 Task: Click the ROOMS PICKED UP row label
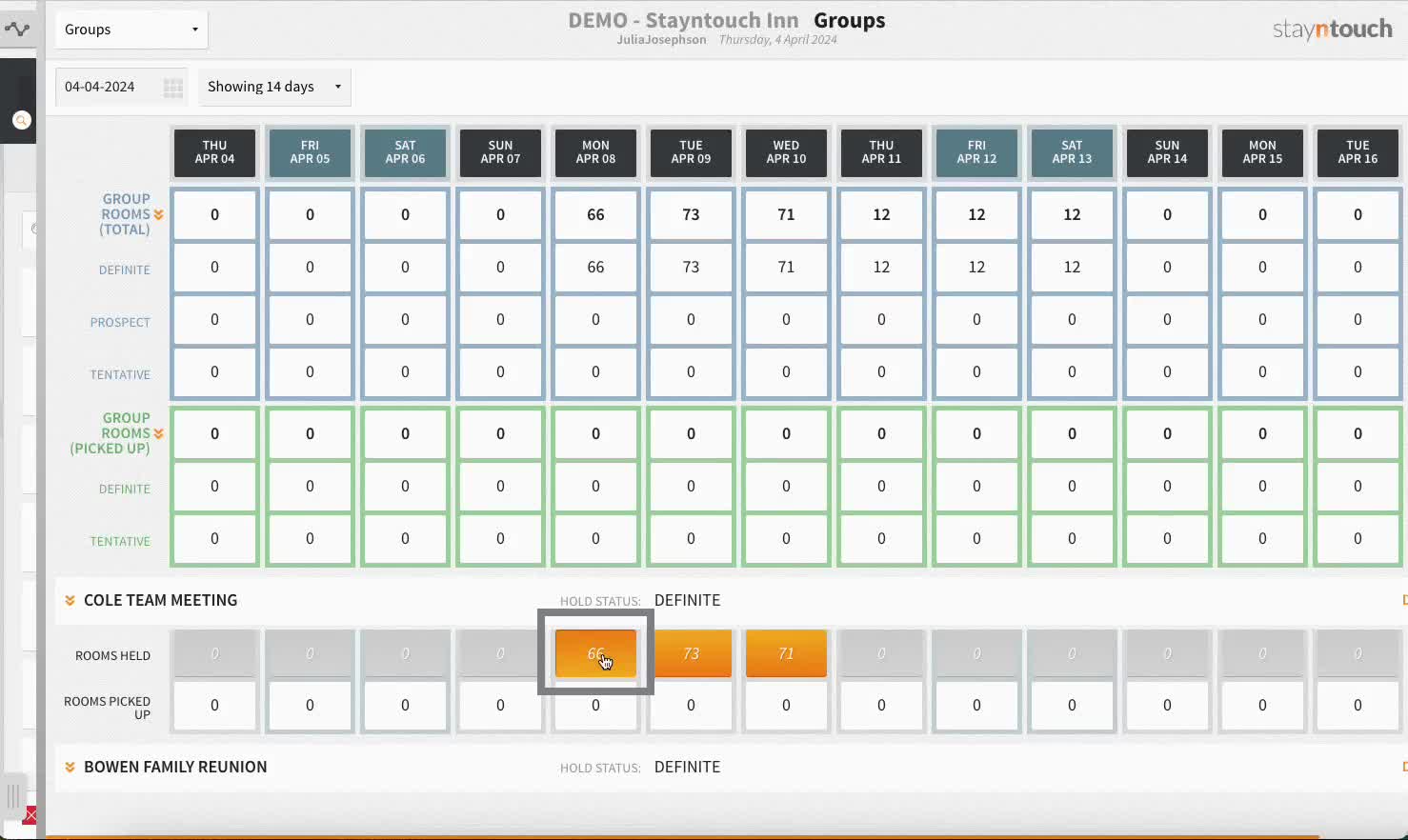(x=107, y=708)
